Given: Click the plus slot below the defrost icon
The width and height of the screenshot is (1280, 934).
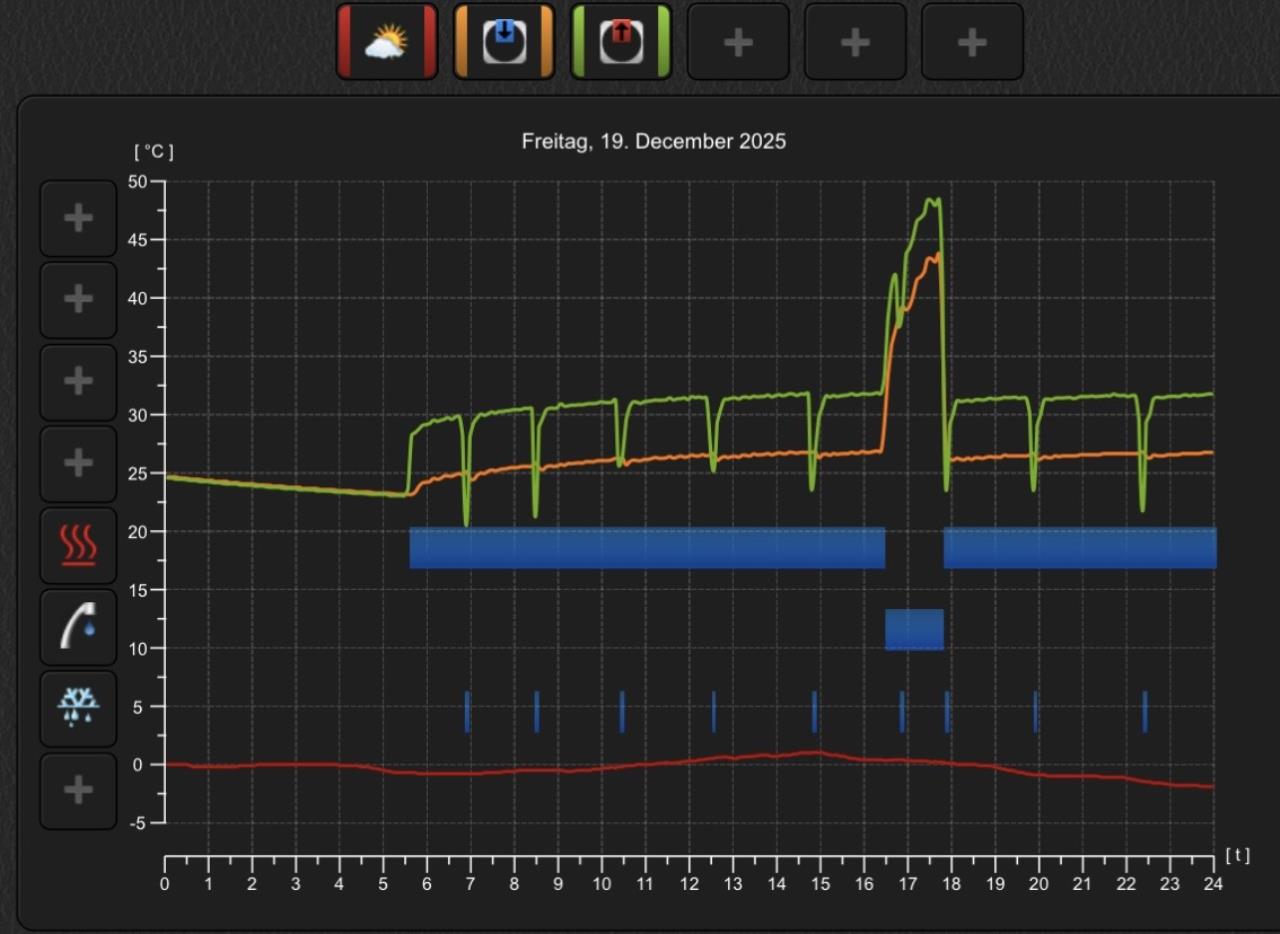Looking at the screenshot, I should point(78,791).
